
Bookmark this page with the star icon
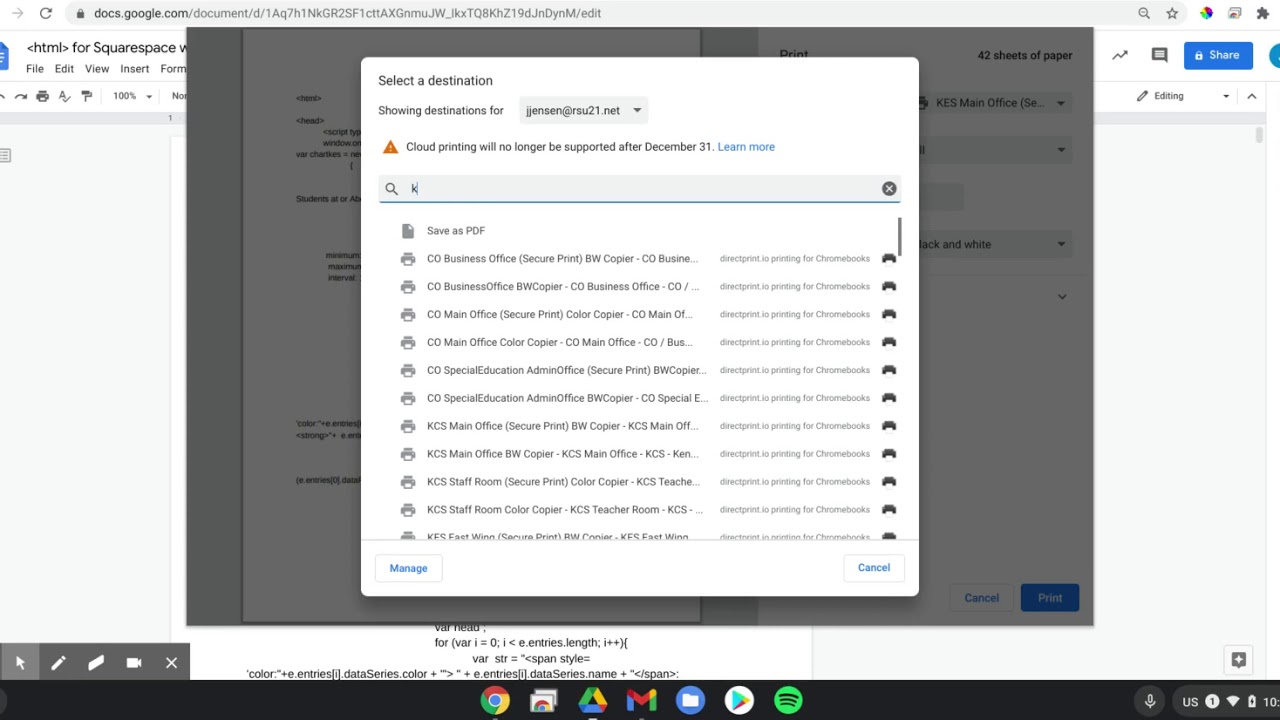point(1172,13)
